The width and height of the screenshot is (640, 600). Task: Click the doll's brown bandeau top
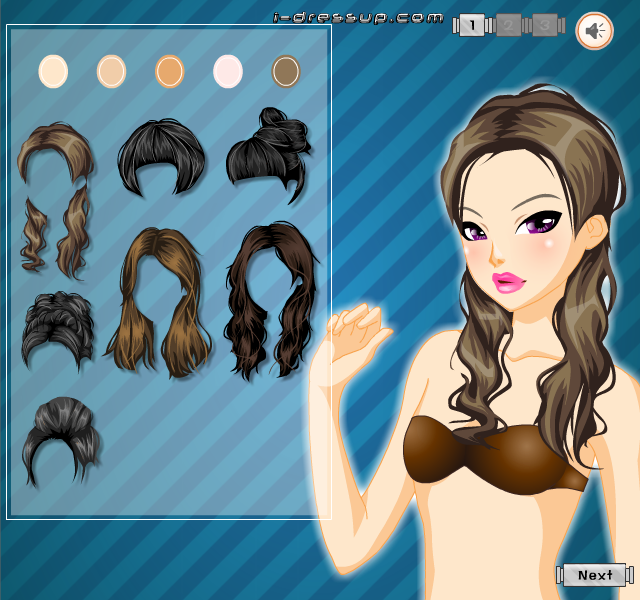point(495,455)
